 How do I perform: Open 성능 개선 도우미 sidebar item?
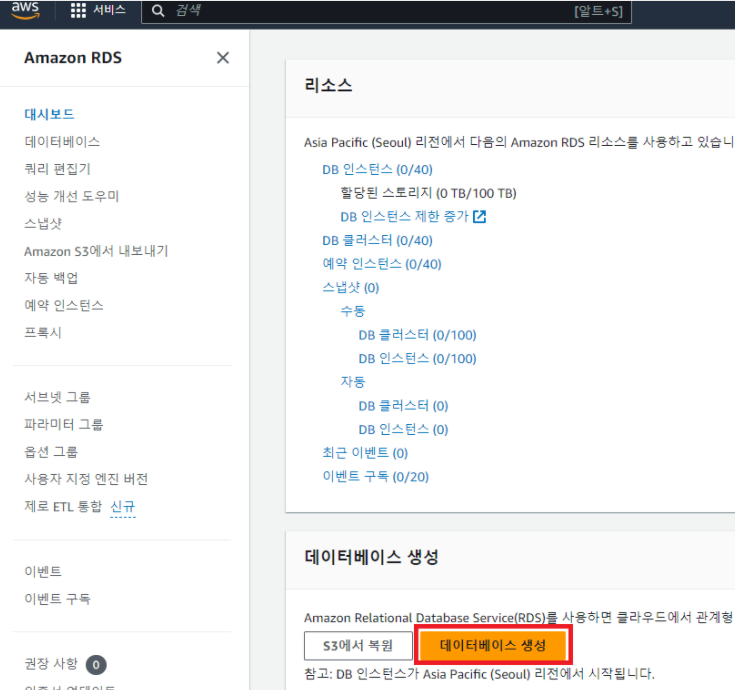72,196
